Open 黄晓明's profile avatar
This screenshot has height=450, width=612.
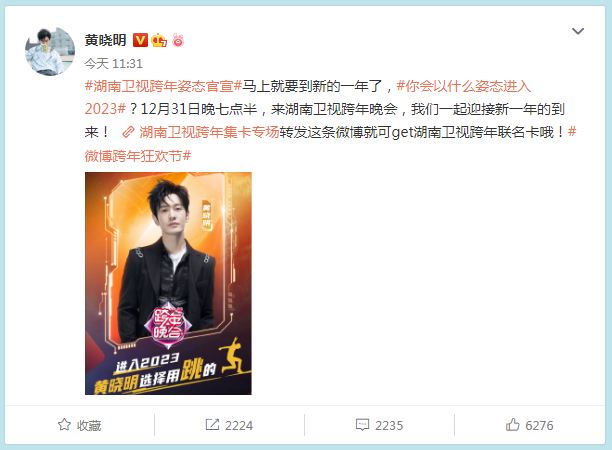tap(50, 51)
